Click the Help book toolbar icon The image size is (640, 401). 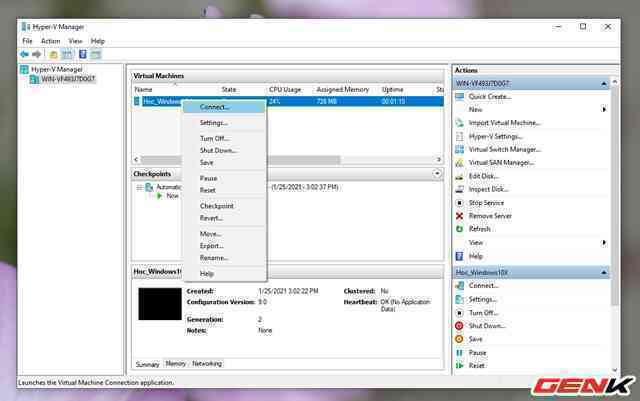click(83, 54)
